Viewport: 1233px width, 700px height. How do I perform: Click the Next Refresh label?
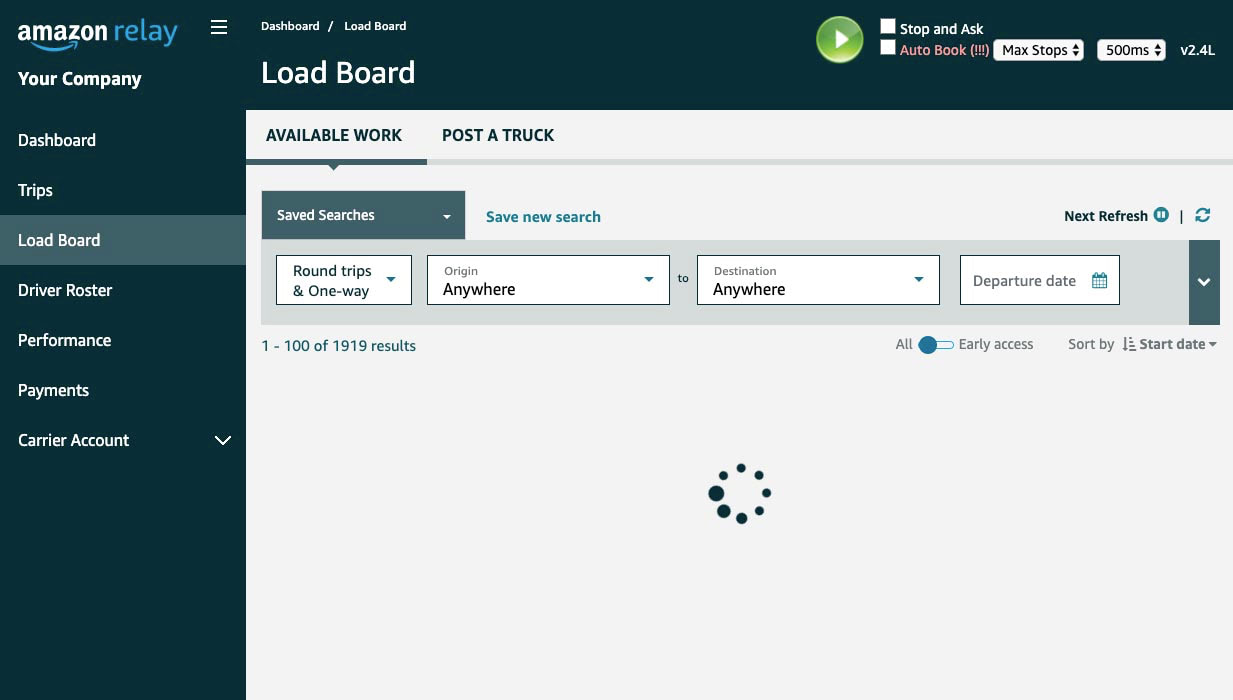(1106, 216)
